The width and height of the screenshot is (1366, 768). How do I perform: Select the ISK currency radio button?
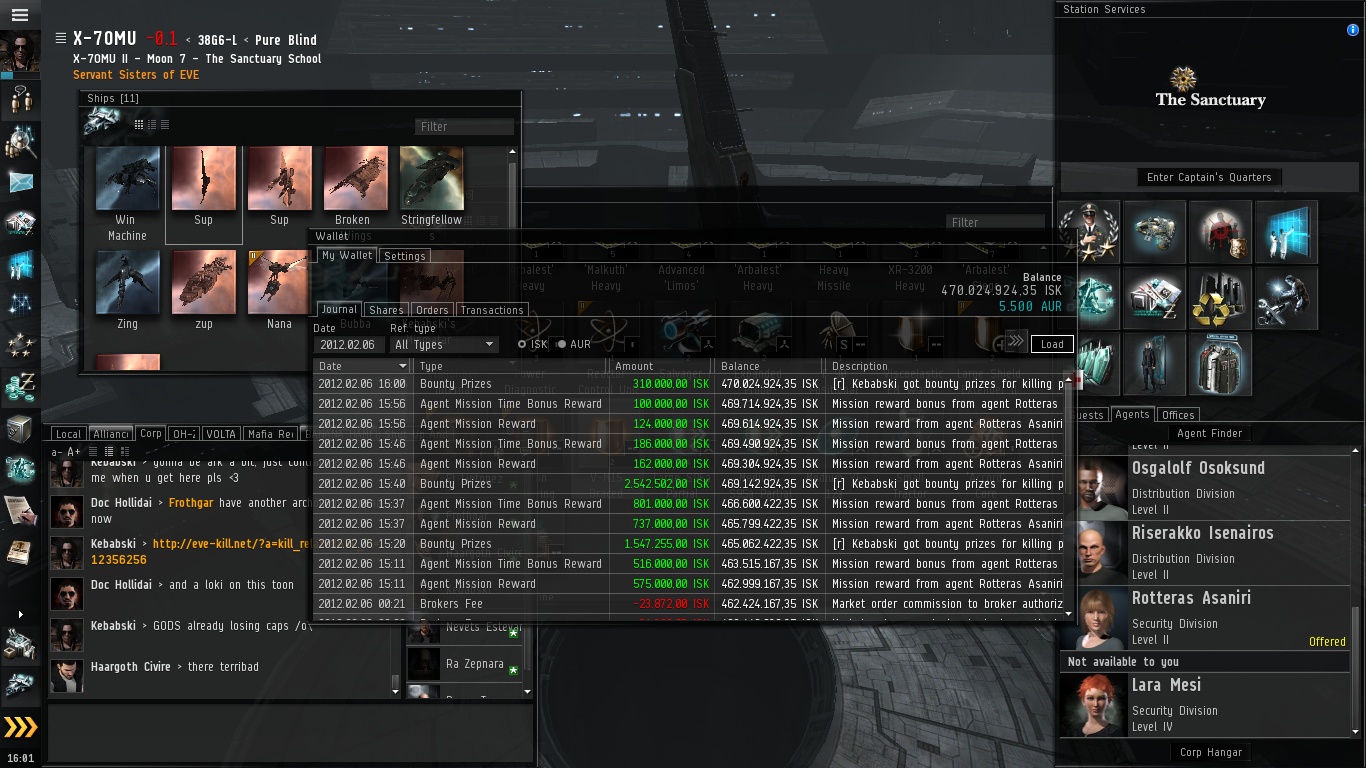(x=522, y=344)
